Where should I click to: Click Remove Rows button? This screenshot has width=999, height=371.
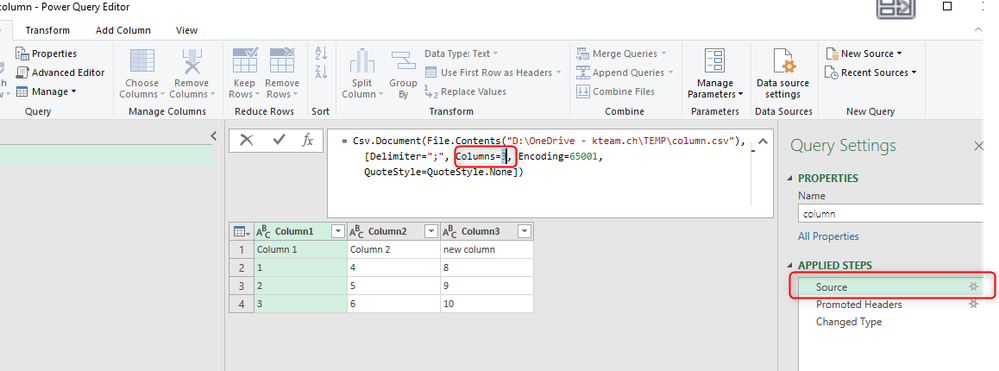point(282,73)
